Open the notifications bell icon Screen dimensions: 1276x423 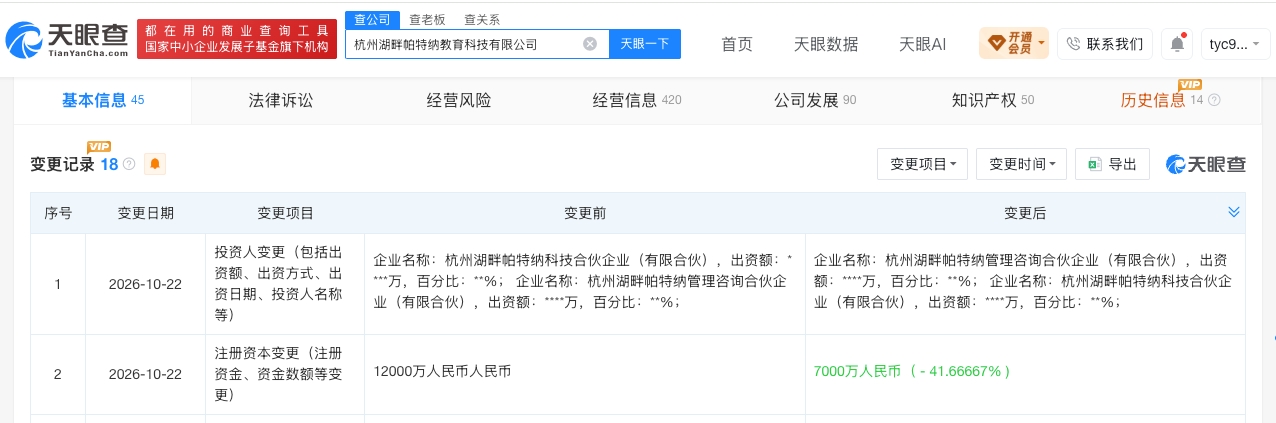point(1177,44)
